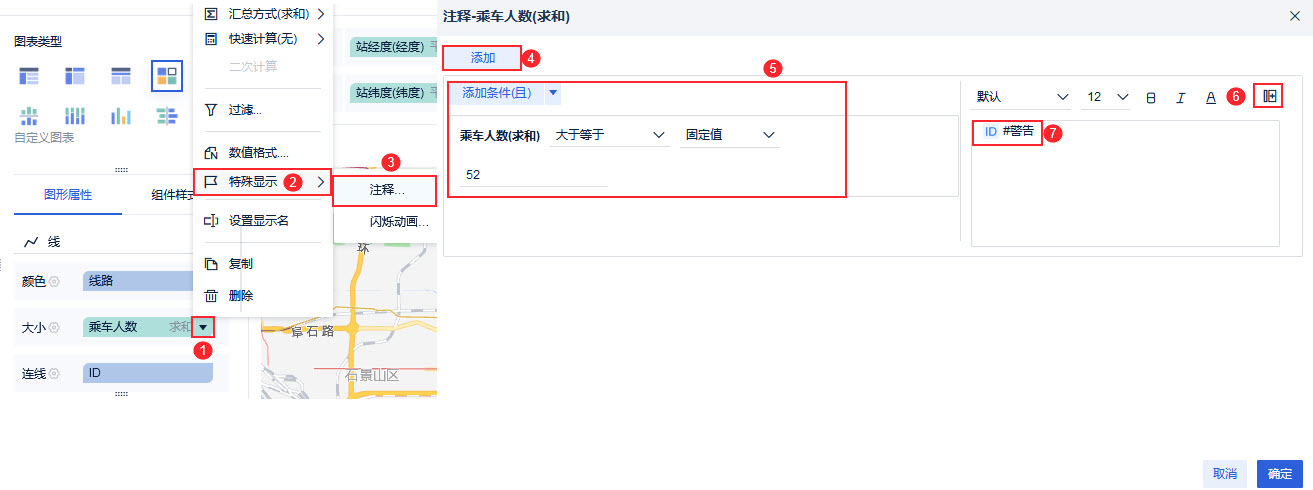Click the italic formatting icon
The image size is (1313, 490).
click(1180, 97)
